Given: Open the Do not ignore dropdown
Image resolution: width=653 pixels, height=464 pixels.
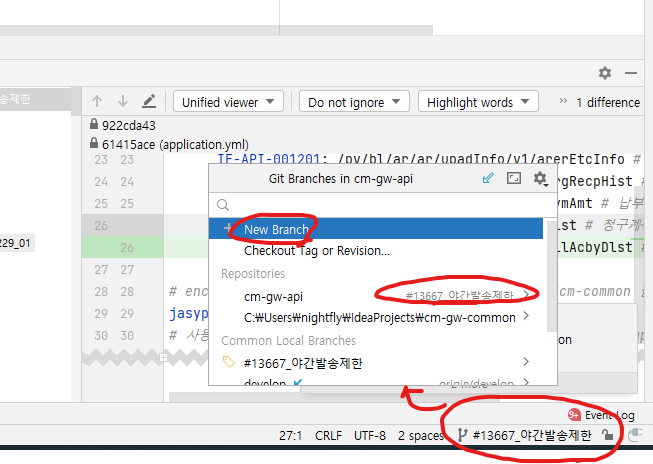Looking at the screenshot, I should (x=355, y=102).
